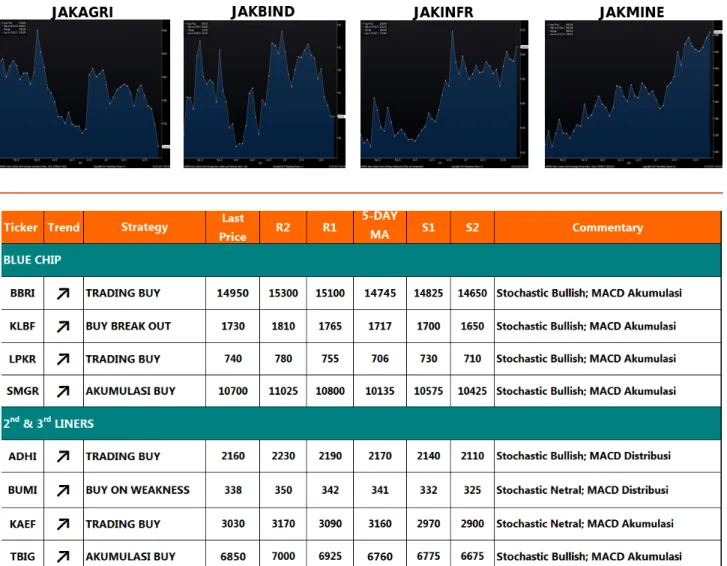Click the JAKBIND chart thumbnail
Viewport: 727px width, 566px height.
264,94
